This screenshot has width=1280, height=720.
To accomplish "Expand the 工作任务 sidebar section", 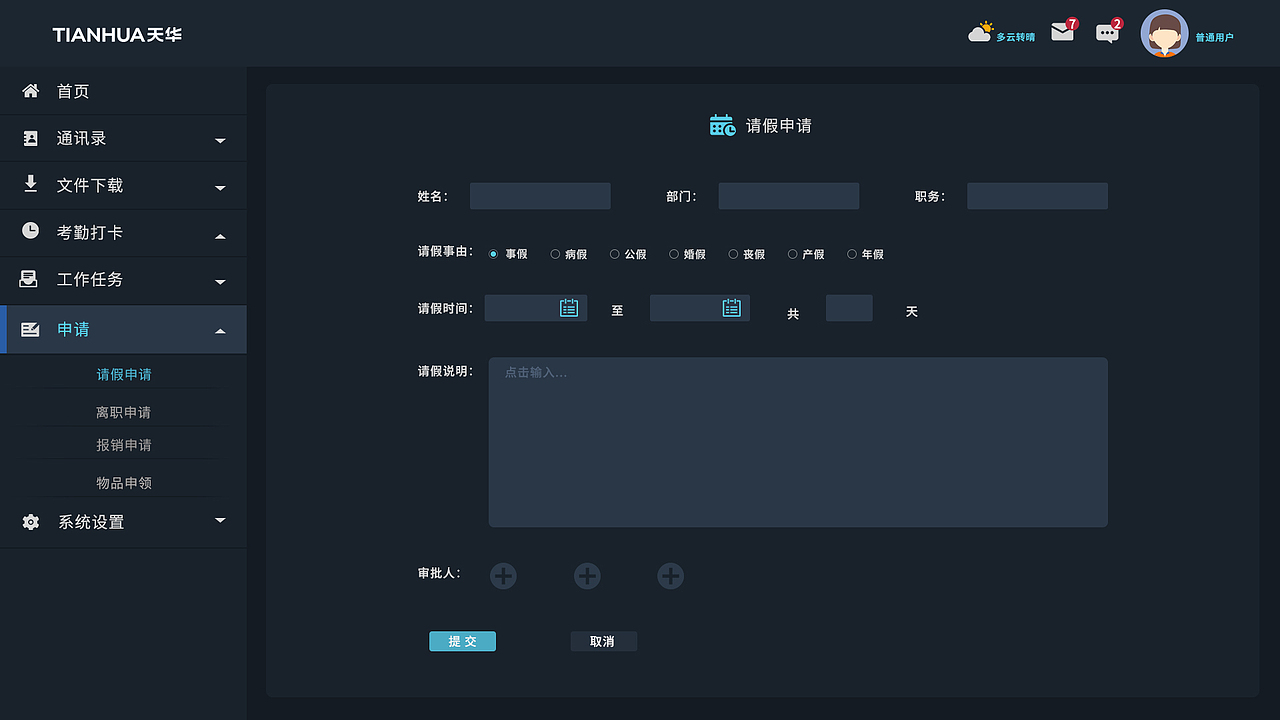I will (219, 281).
